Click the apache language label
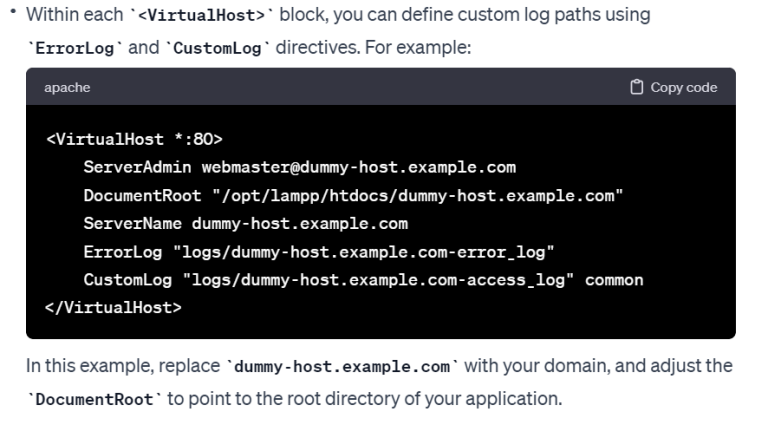The height and width of the screenshot is (438, 768). point(67,88)
